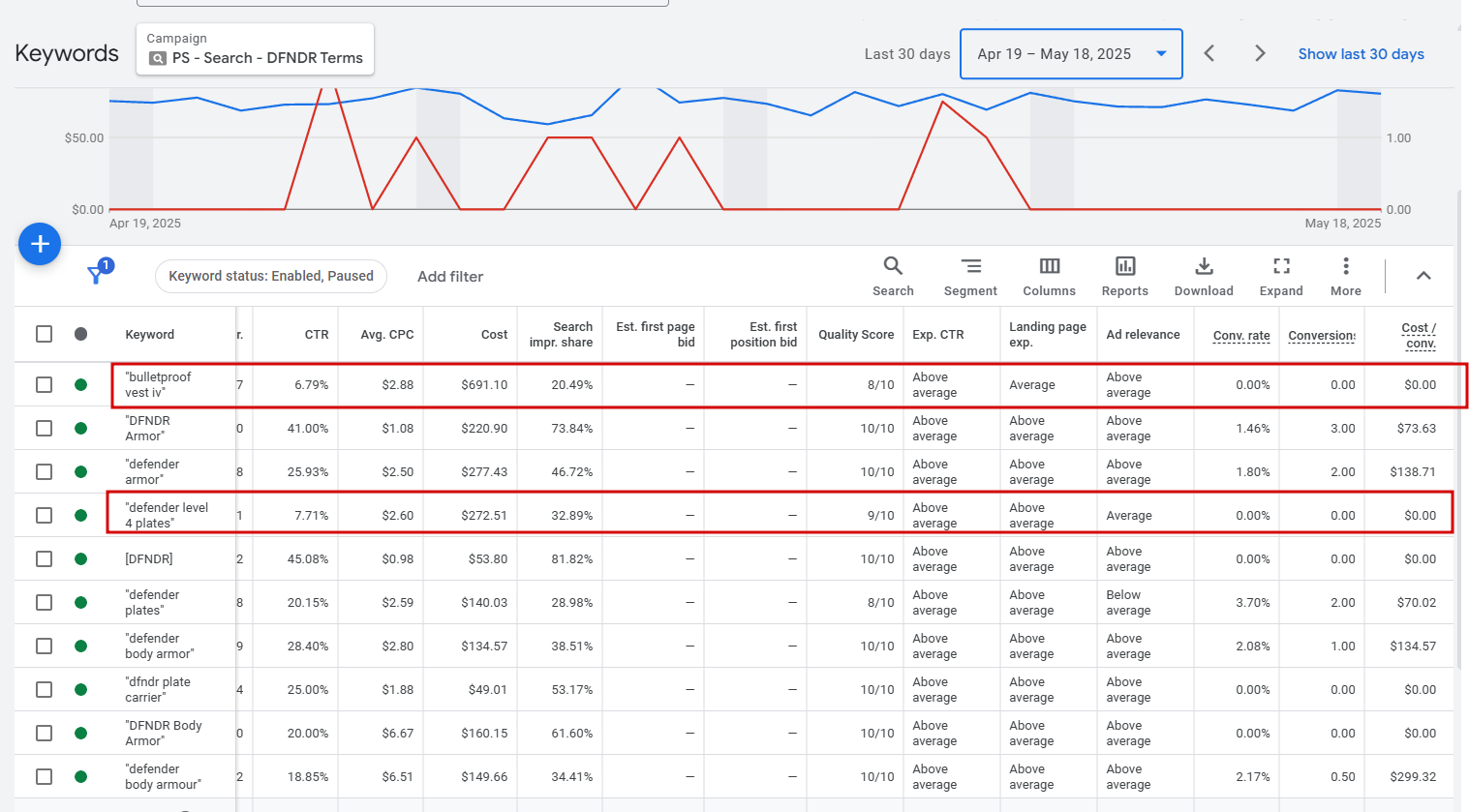Click the Search magnifier icon in toolbar
1469x812 pixels.
coord(893,266)
